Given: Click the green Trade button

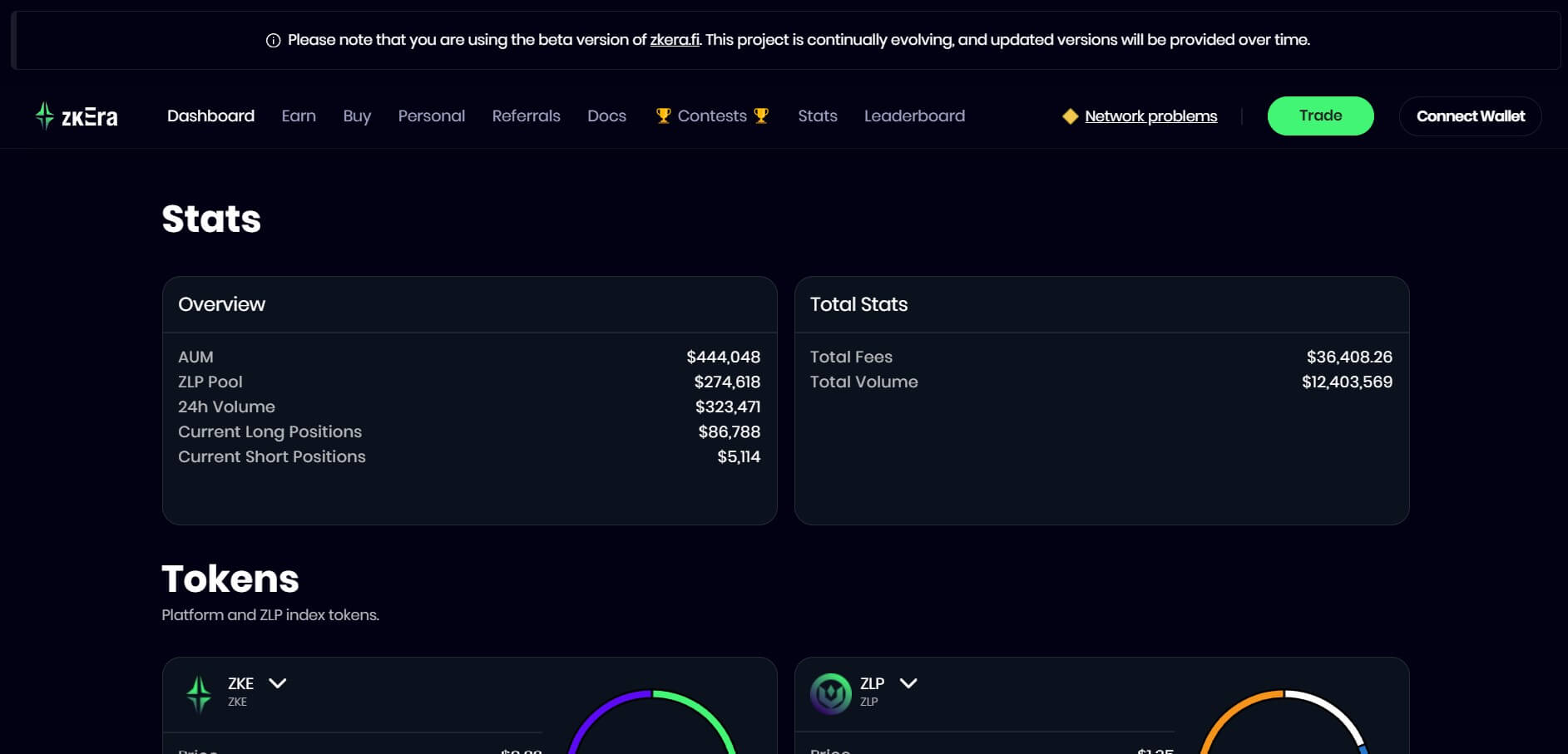Looking at the screenshot, I should pos(1320,116).
